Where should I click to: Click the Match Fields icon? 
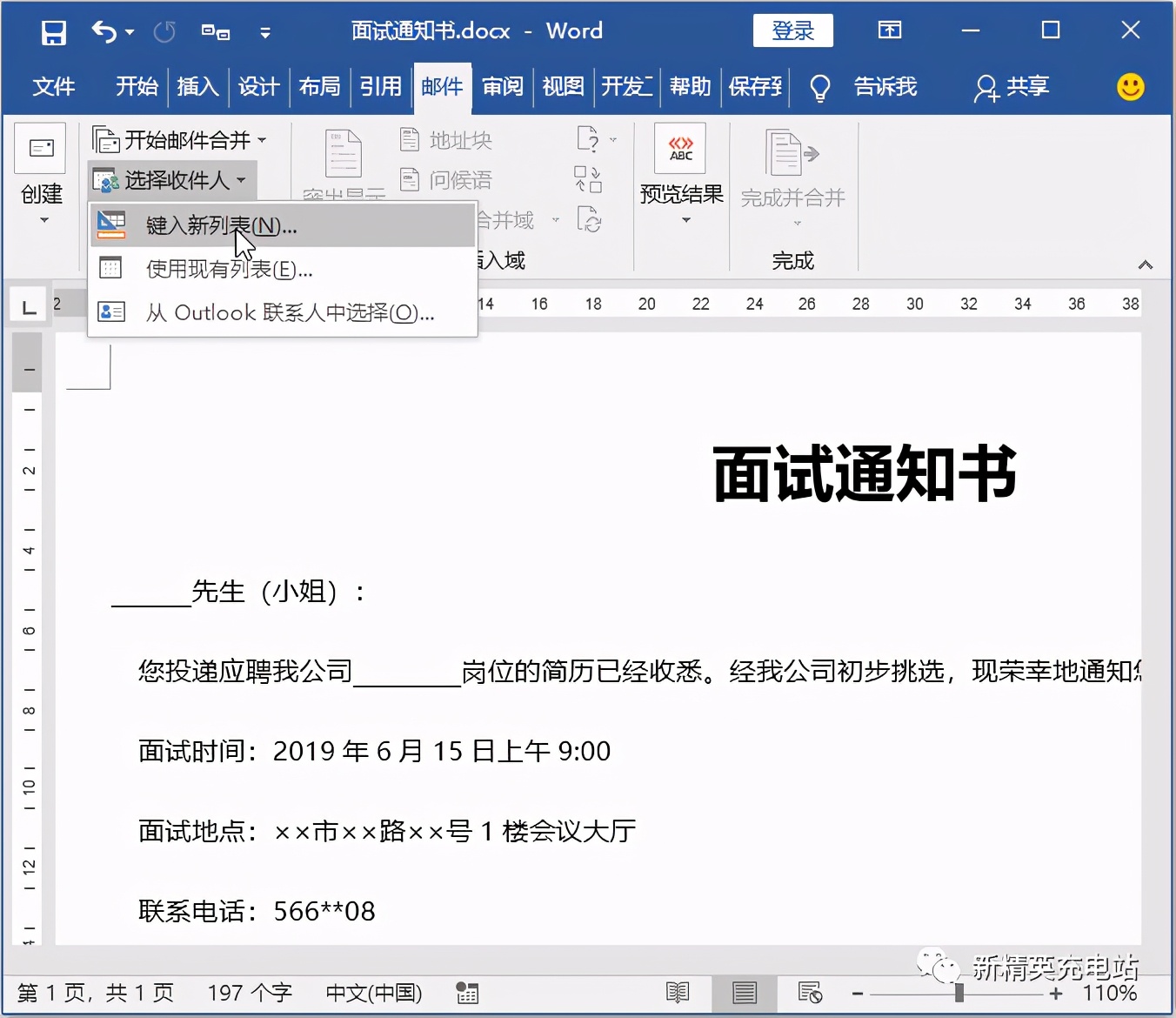[588, 179]
